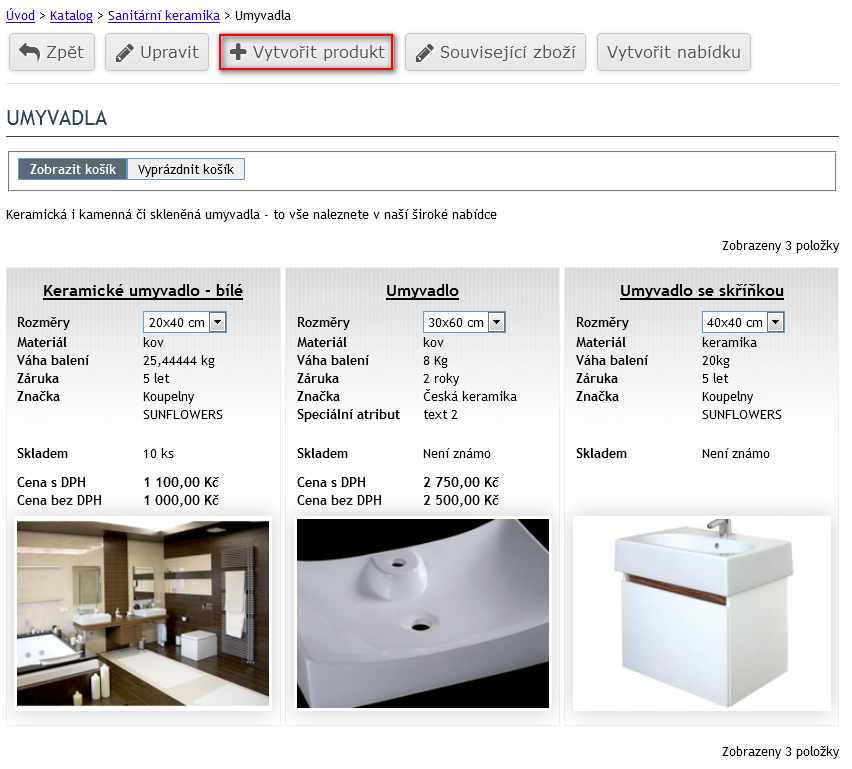The width and height of the screenshot is (852, 769).
Task: Go to Úvod breadcrumb link
Action: click(x=20, y=16)
